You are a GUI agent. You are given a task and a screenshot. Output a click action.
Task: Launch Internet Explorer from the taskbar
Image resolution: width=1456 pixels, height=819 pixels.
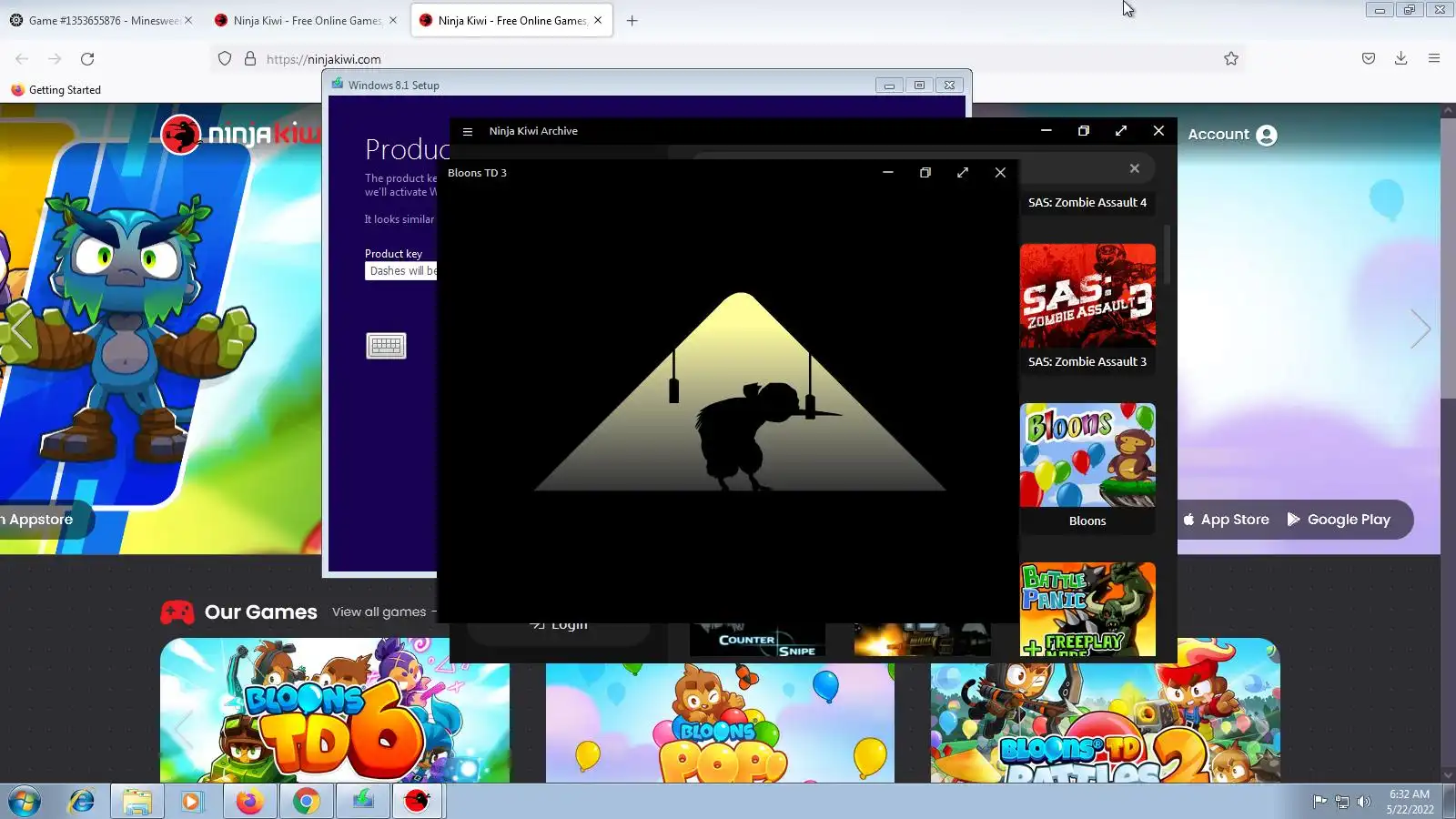point(82,802)
